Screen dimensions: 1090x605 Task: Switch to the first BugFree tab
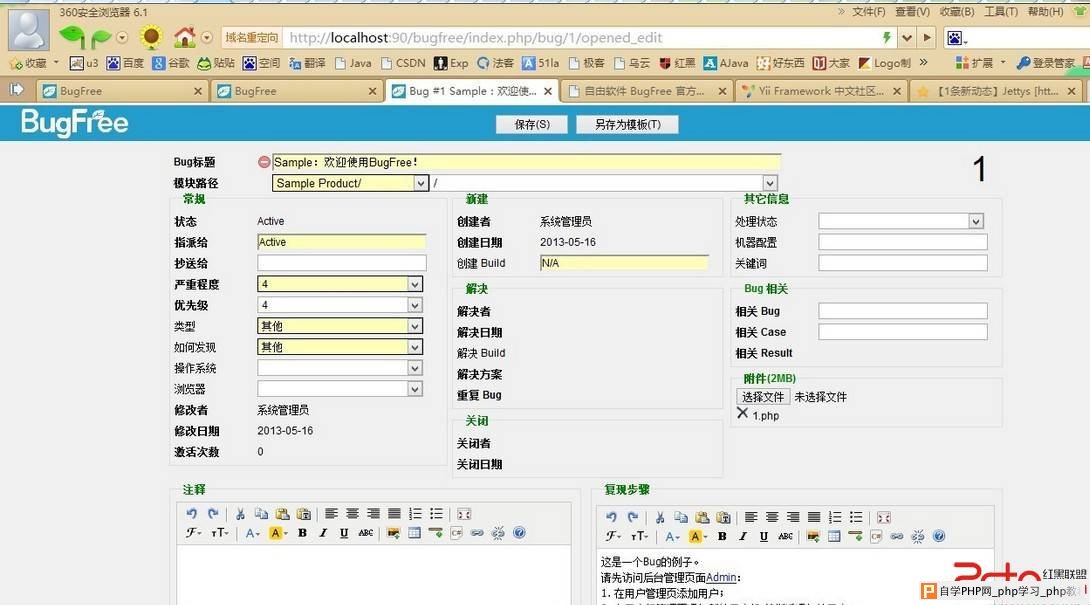pyautogui.click(x=122, y=91)
